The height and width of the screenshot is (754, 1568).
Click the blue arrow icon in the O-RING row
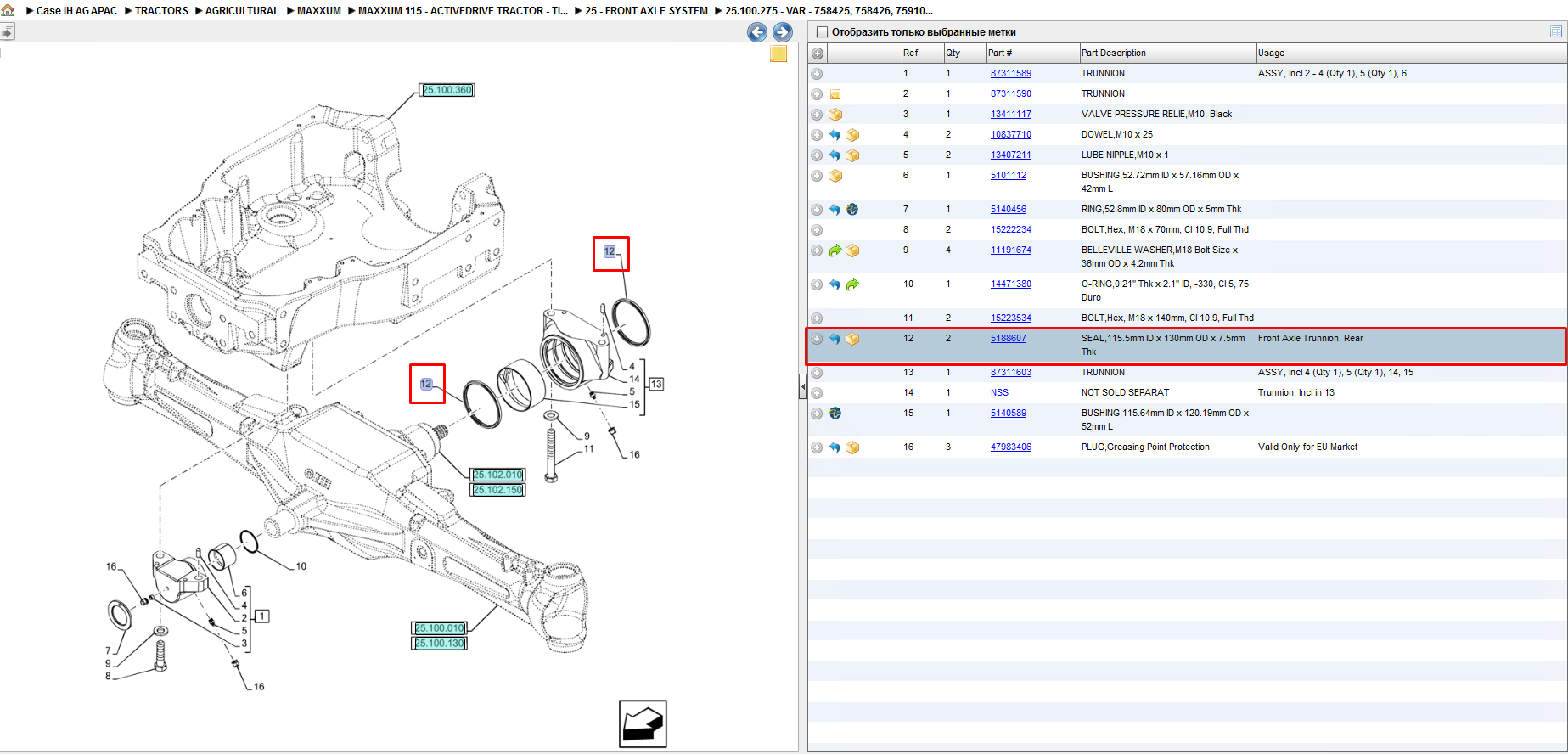pyautogui.click(x=835, y=284)
